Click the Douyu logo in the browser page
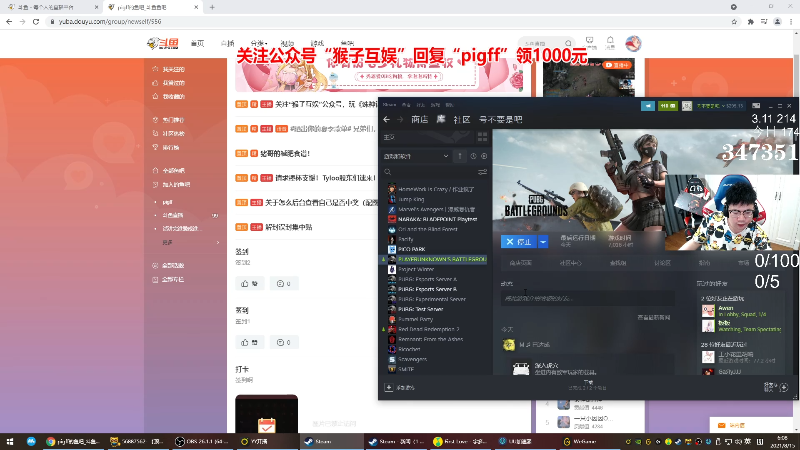 (163, 43)
